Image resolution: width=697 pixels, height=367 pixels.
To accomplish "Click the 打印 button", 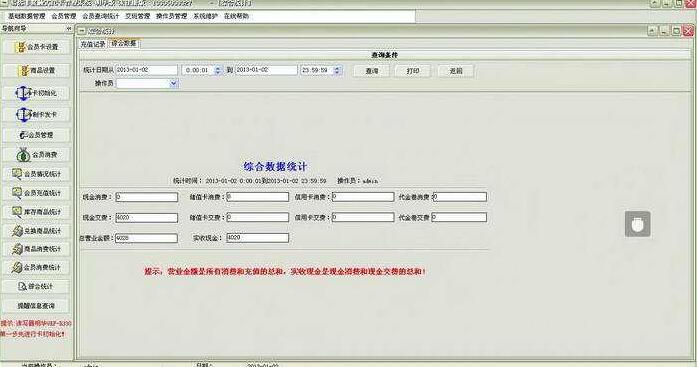I will click(x=413, y=71).
